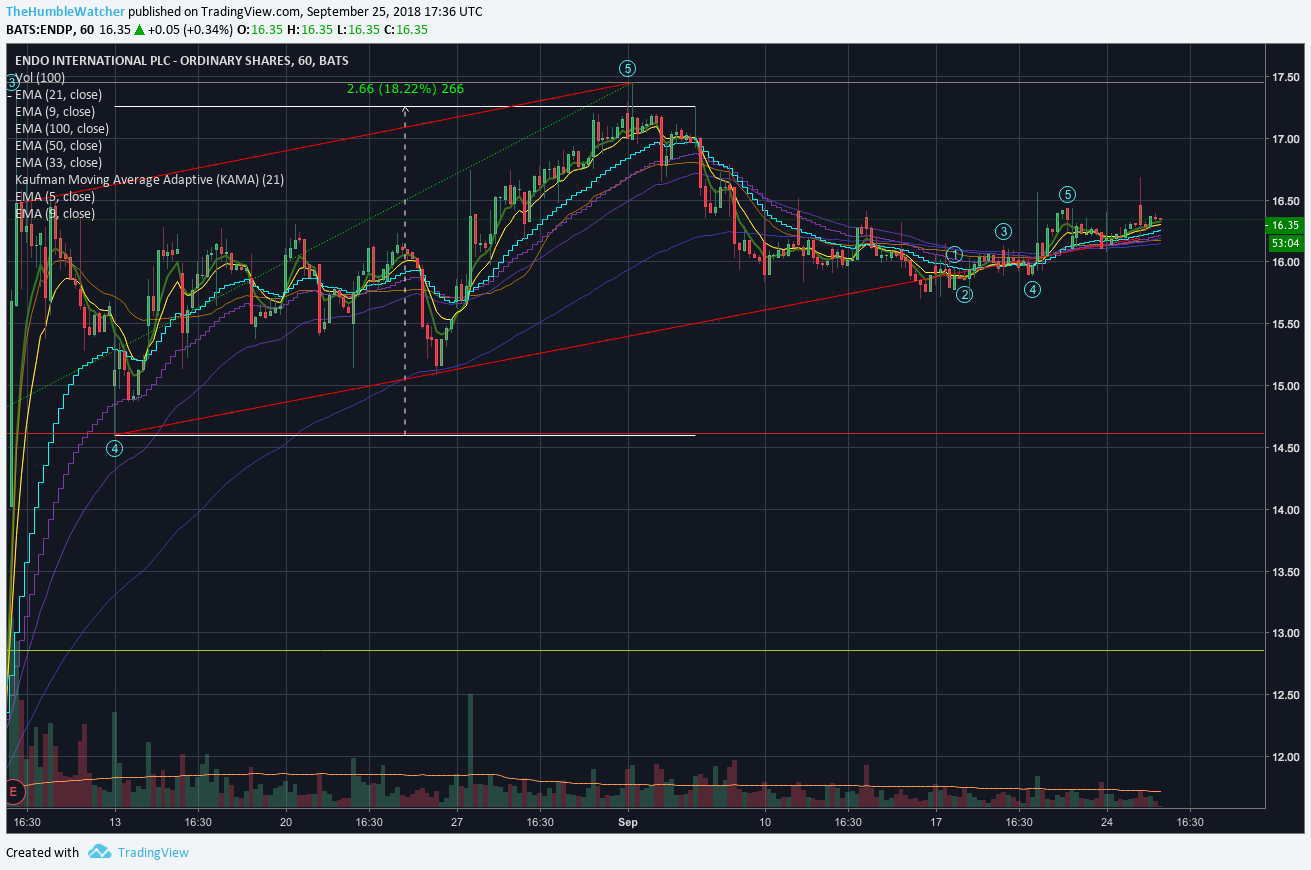This screenshot has height=870, width=1311.
Task: Select the wave label 4 right of label 2
Action: [x=1033, y=289]
